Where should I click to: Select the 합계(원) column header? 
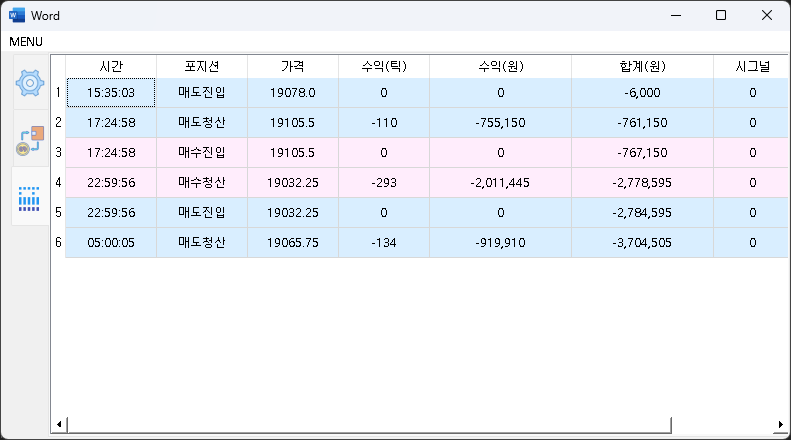(x=642, y=66)
